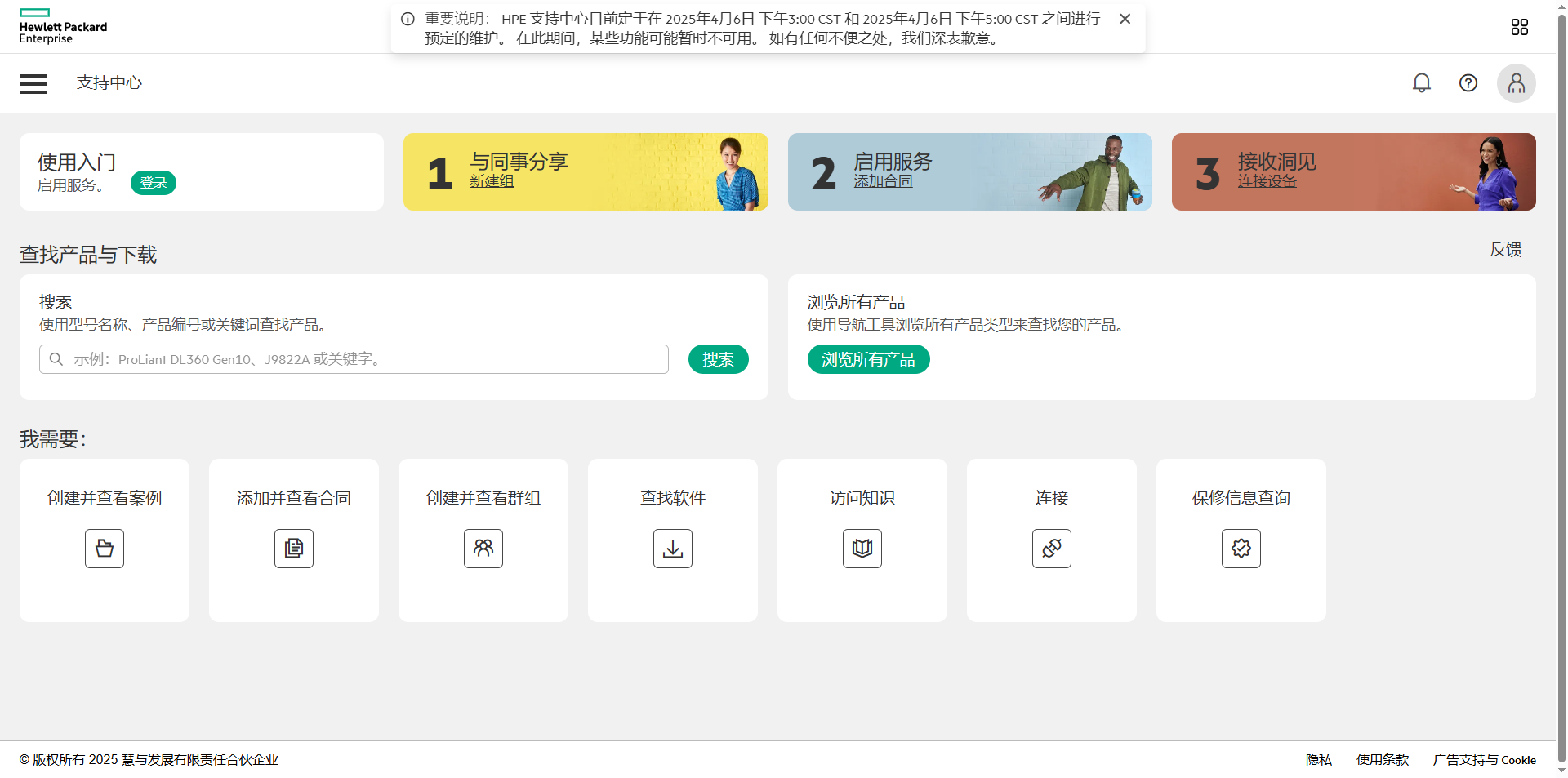Click the page vertical scrollbar
1568x778 pixels.
(x=1561, y=389)
